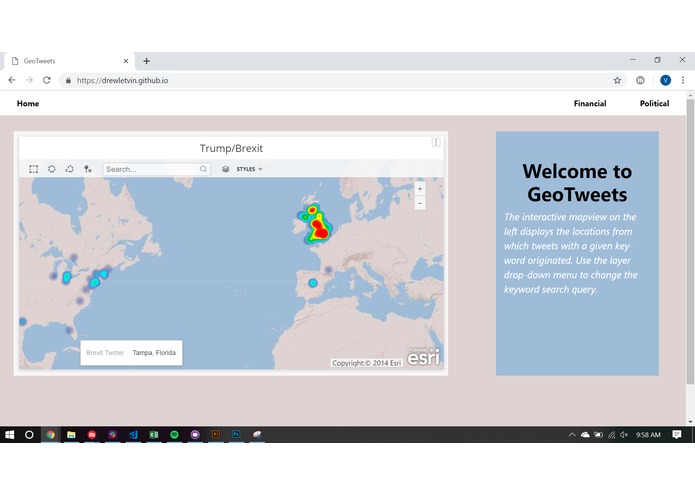This screenshot has width=695, height=494.
Task: Open the browser extension icon
Action: (x=640, y=80)
